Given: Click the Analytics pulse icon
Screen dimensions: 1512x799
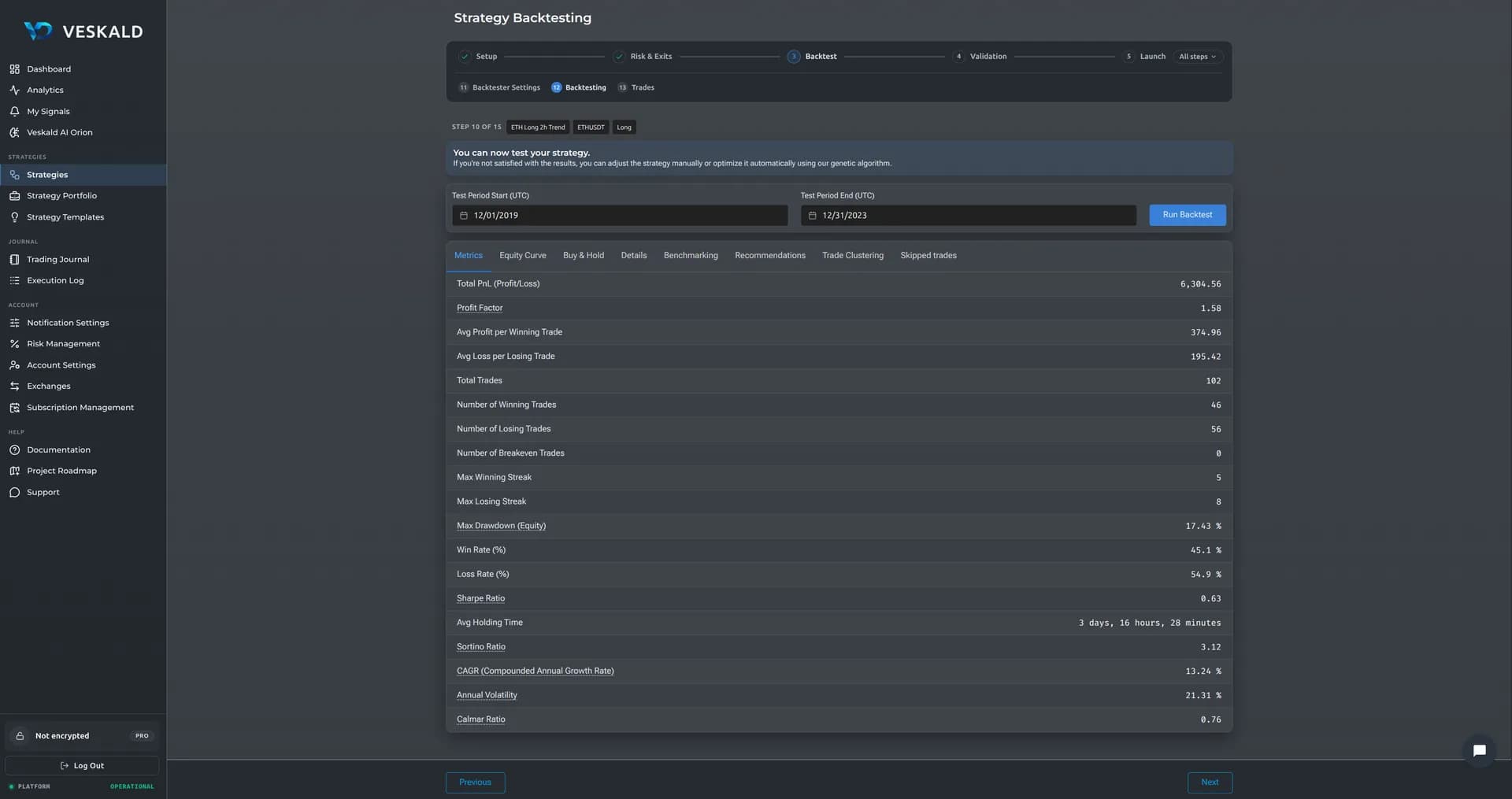Looking at the screenshot, I should click(x=14, y=91).
